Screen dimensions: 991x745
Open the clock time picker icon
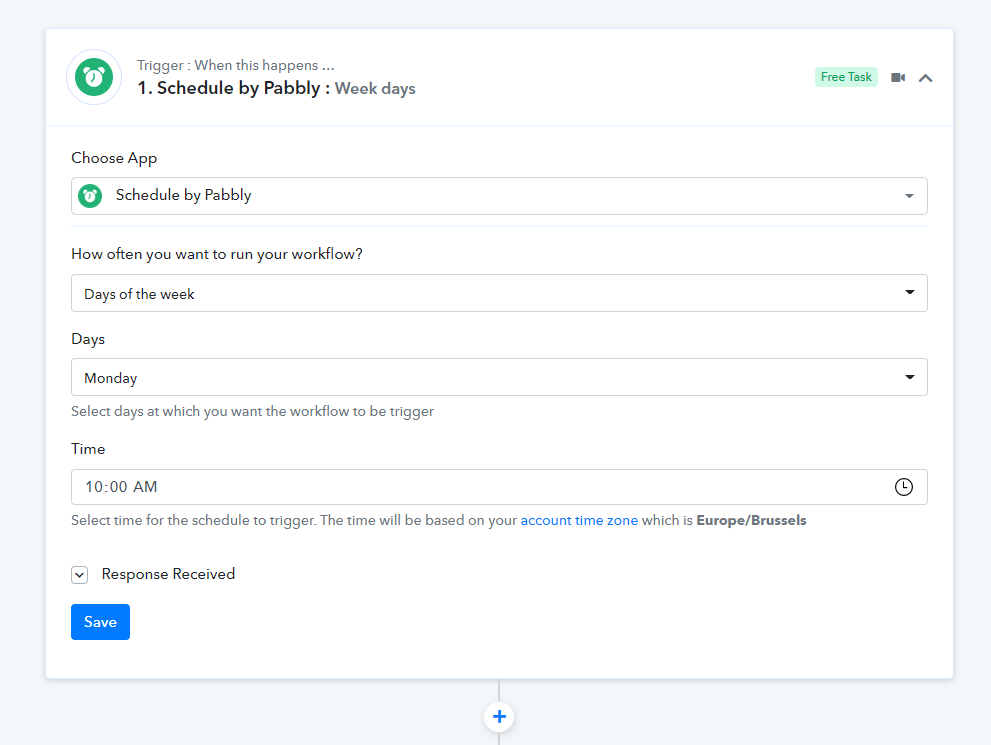click(903, 487)
